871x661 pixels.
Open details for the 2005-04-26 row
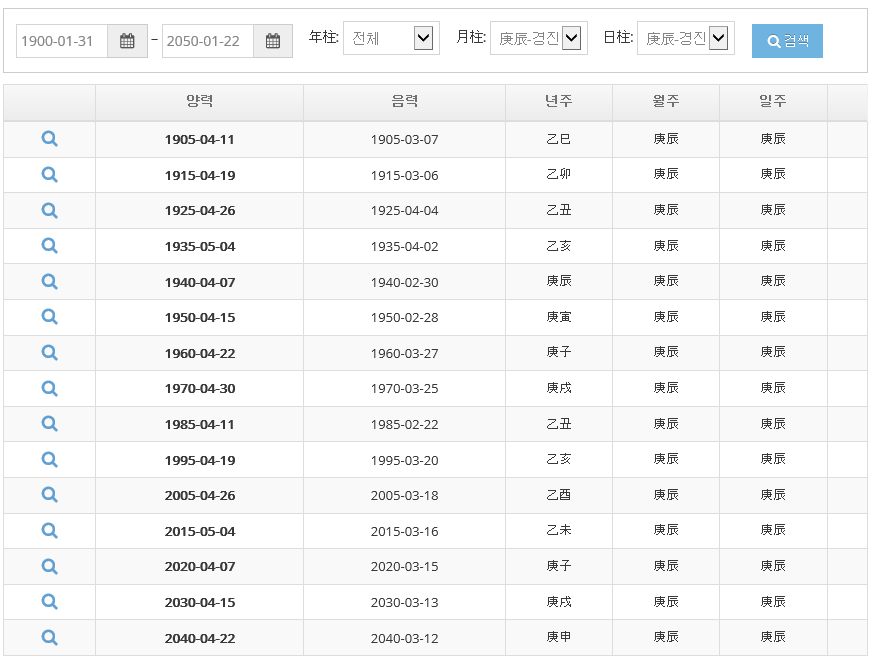point(49,495)
